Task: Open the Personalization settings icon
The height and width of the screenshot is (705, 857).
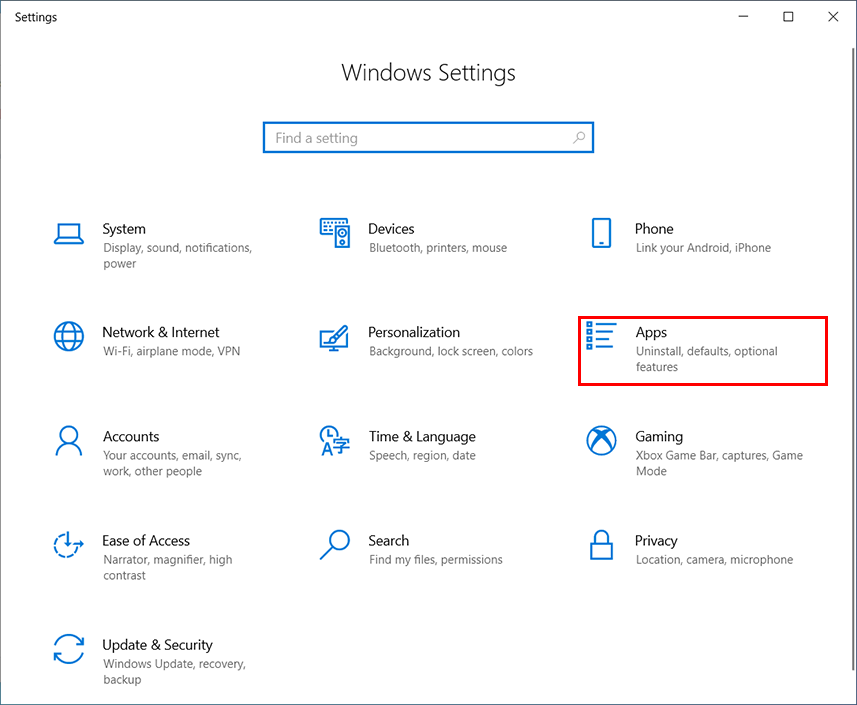Action: (x=335, y=336)
